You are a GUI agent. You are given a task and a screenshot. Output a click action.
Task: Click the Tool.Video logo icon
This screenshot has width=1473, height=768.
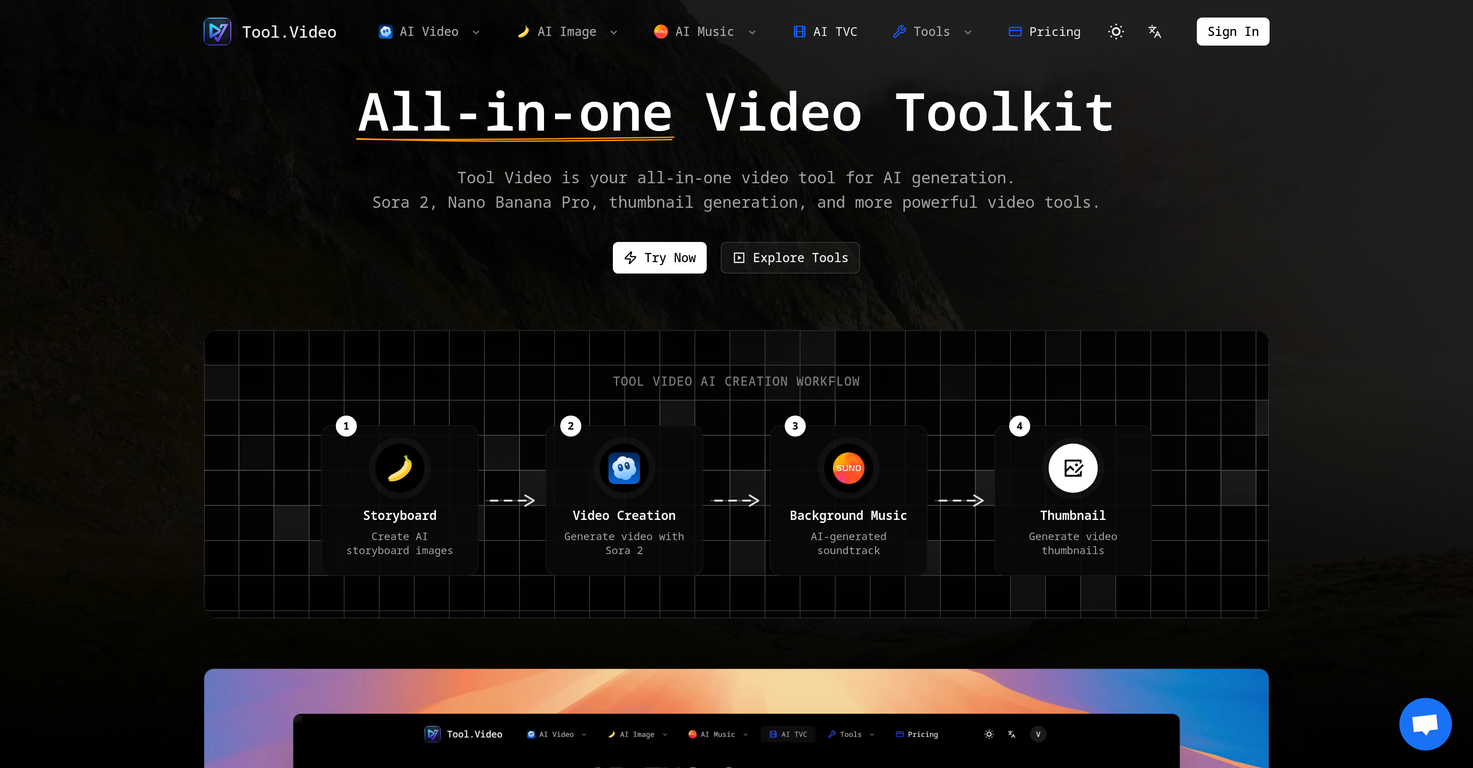point(216,31)
